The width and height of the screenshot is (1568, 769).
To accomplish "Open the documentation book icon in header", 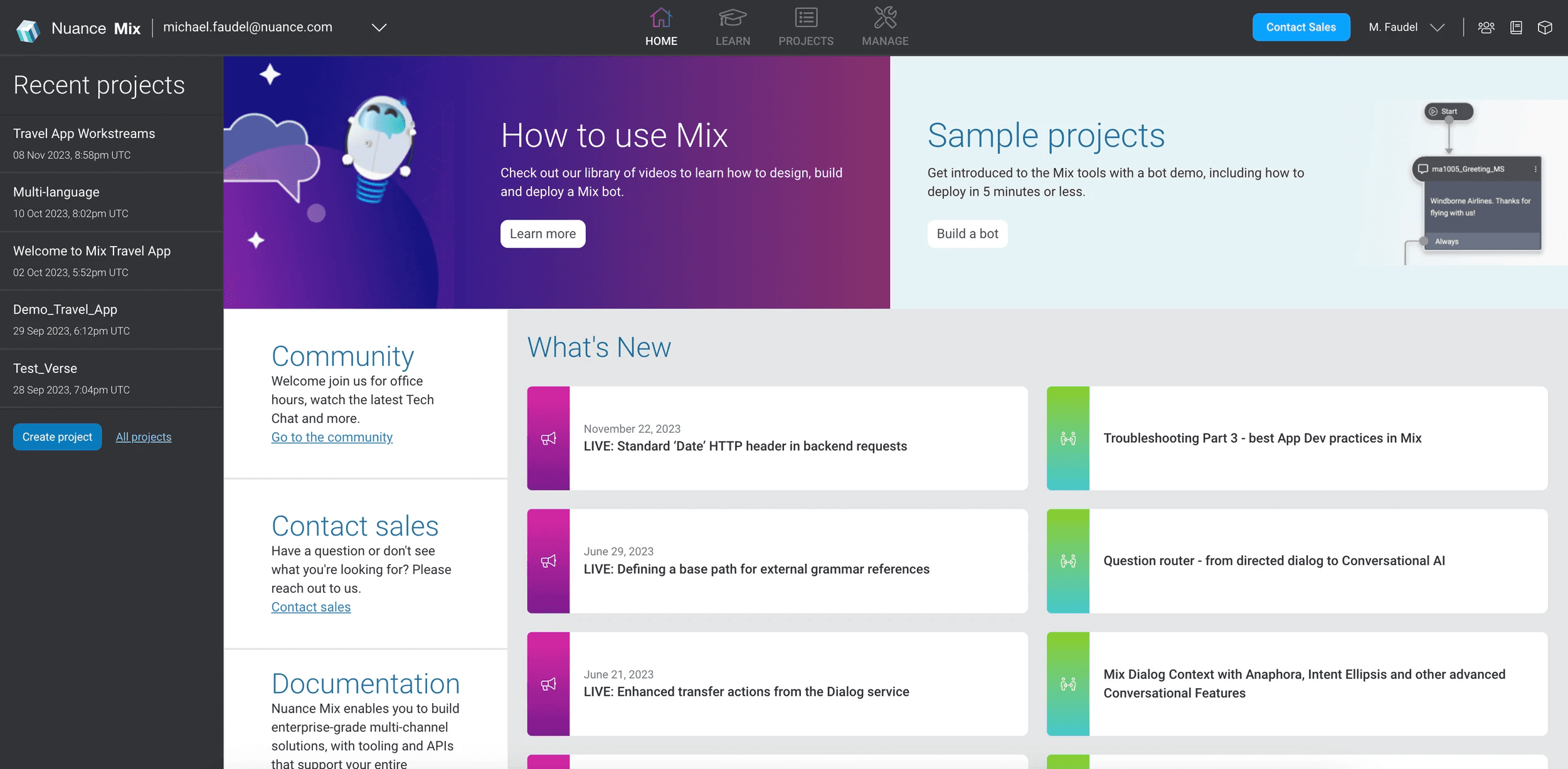I will [1516, 28].
